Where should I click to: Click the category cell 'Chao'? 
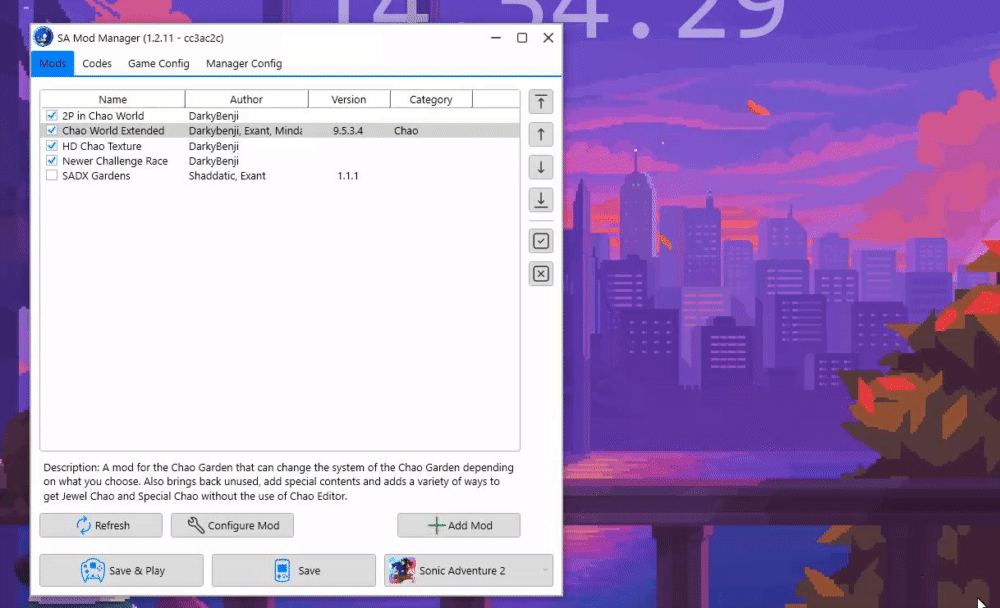[406, 130]
